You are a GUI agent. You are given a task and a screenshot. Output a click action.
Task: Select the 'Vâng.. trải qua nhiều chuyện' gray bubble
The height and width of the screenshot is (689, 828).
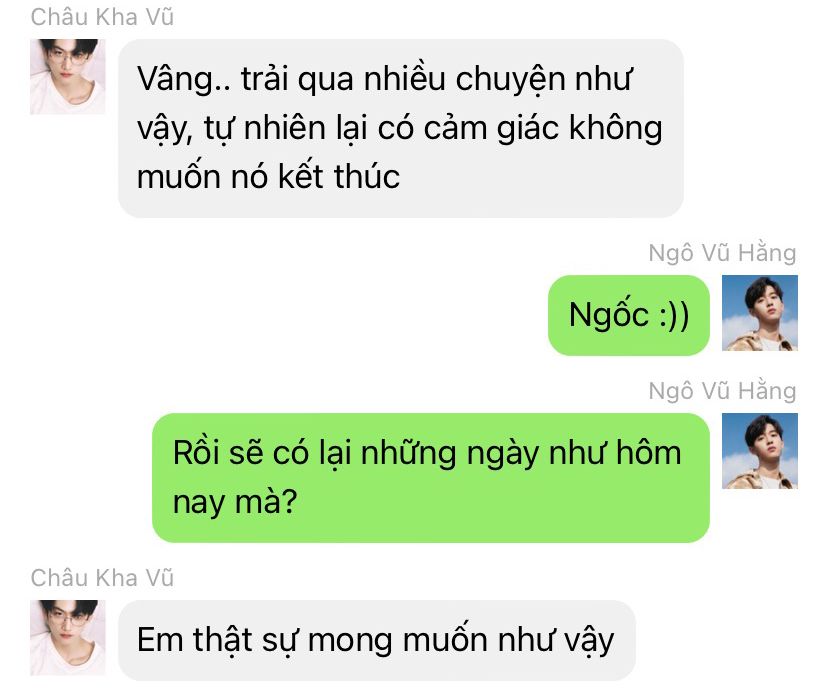pos(401,128)
